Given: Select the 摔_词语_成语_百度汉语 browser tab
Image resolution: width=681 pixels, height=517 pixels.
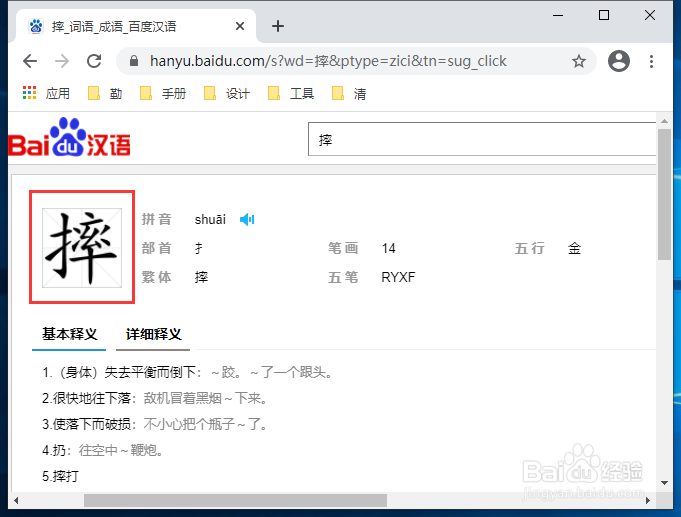Looking at the screenshot, I should pyautogui.click(x=136, y=27).
